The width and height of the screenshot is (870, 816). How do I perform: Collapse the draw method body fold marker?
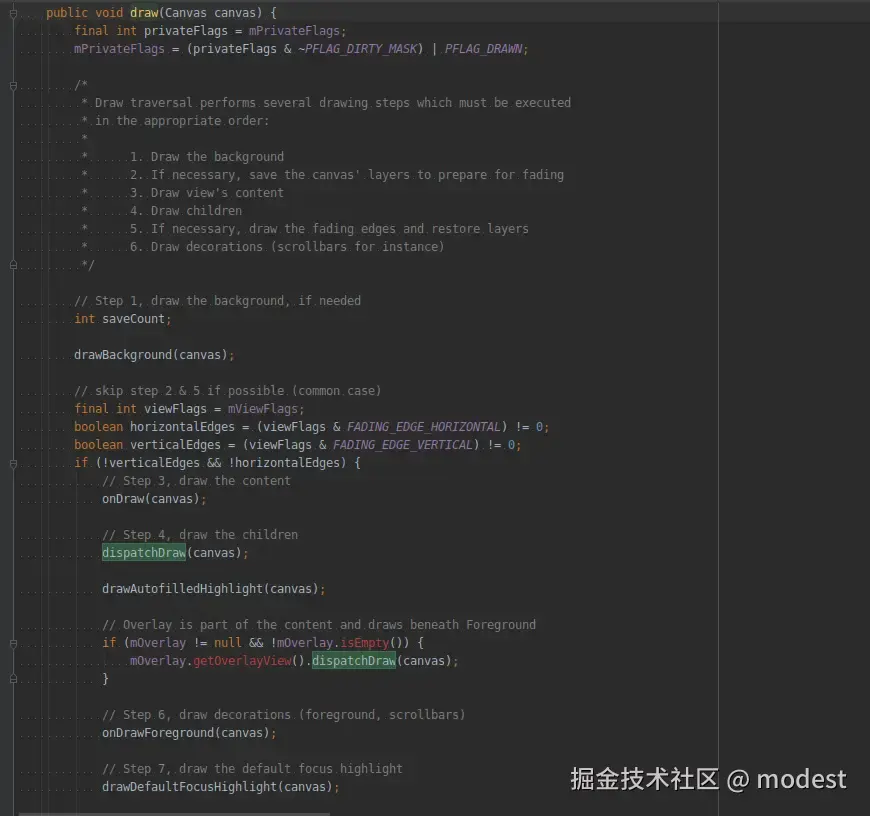coord(12,12)
